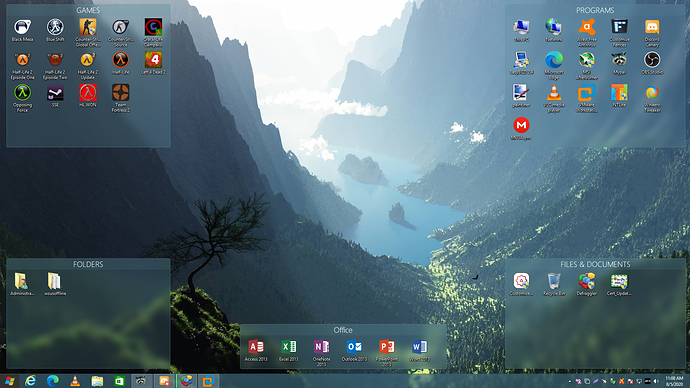Select the Cert_Update file
Screen dimensions: 690x388
[x=619, y=284]
